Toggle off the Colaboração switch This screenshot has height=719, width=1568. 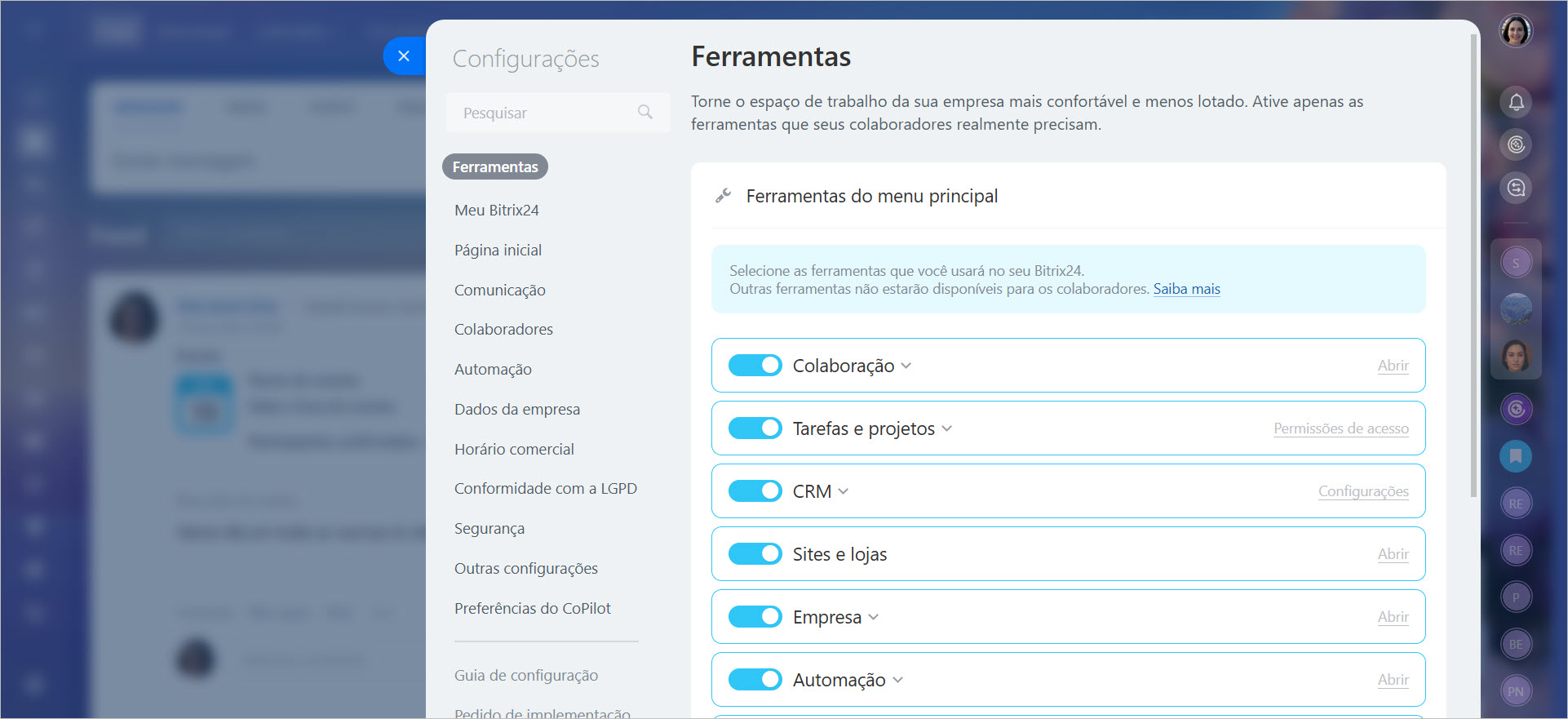755,366
